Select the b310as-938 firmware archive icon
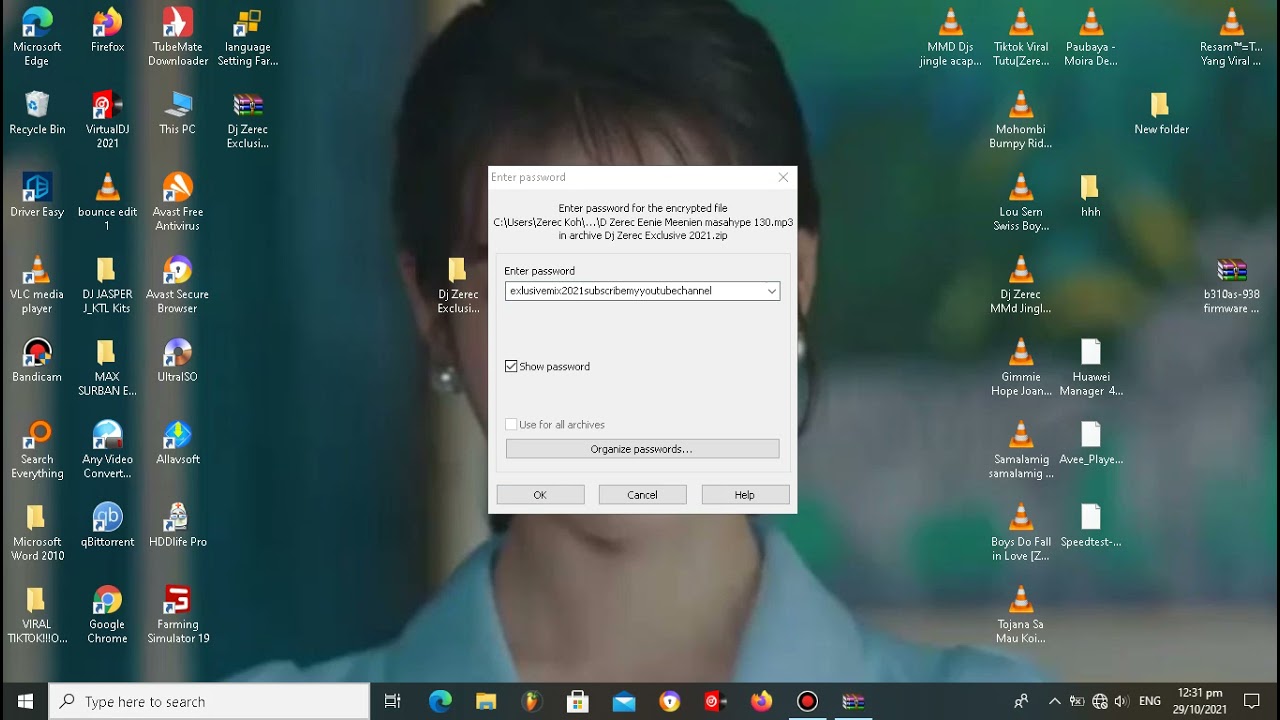The height and width of the screenshot is (720, 1280). [x=1231, y=286]
